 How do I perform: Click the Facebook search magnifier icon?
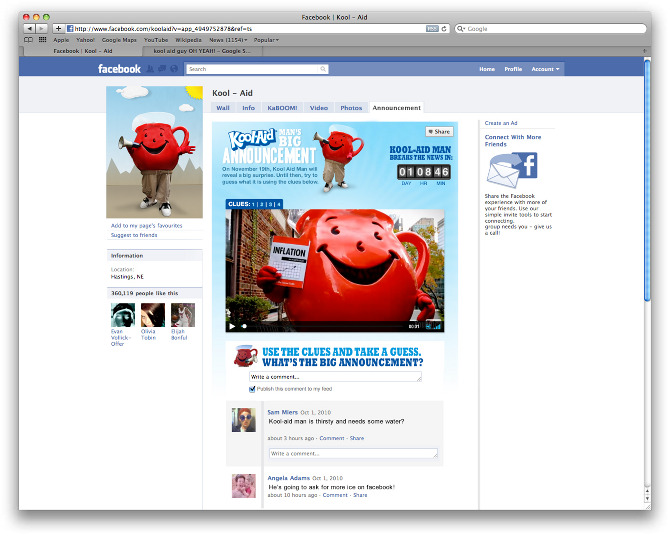(323, 69)
